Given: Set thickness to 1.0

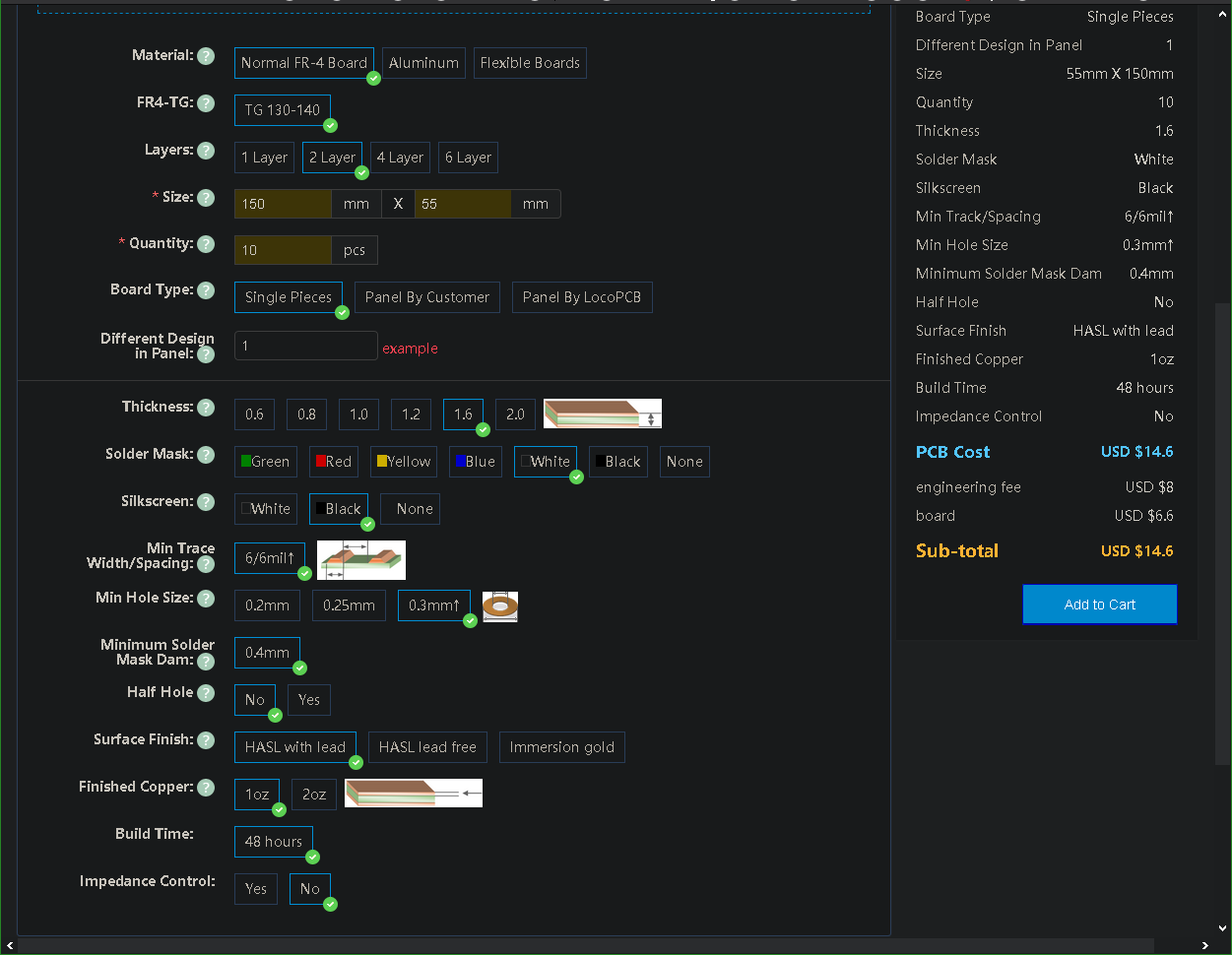Looking at the screenshot, I should (x=358, y=414).
